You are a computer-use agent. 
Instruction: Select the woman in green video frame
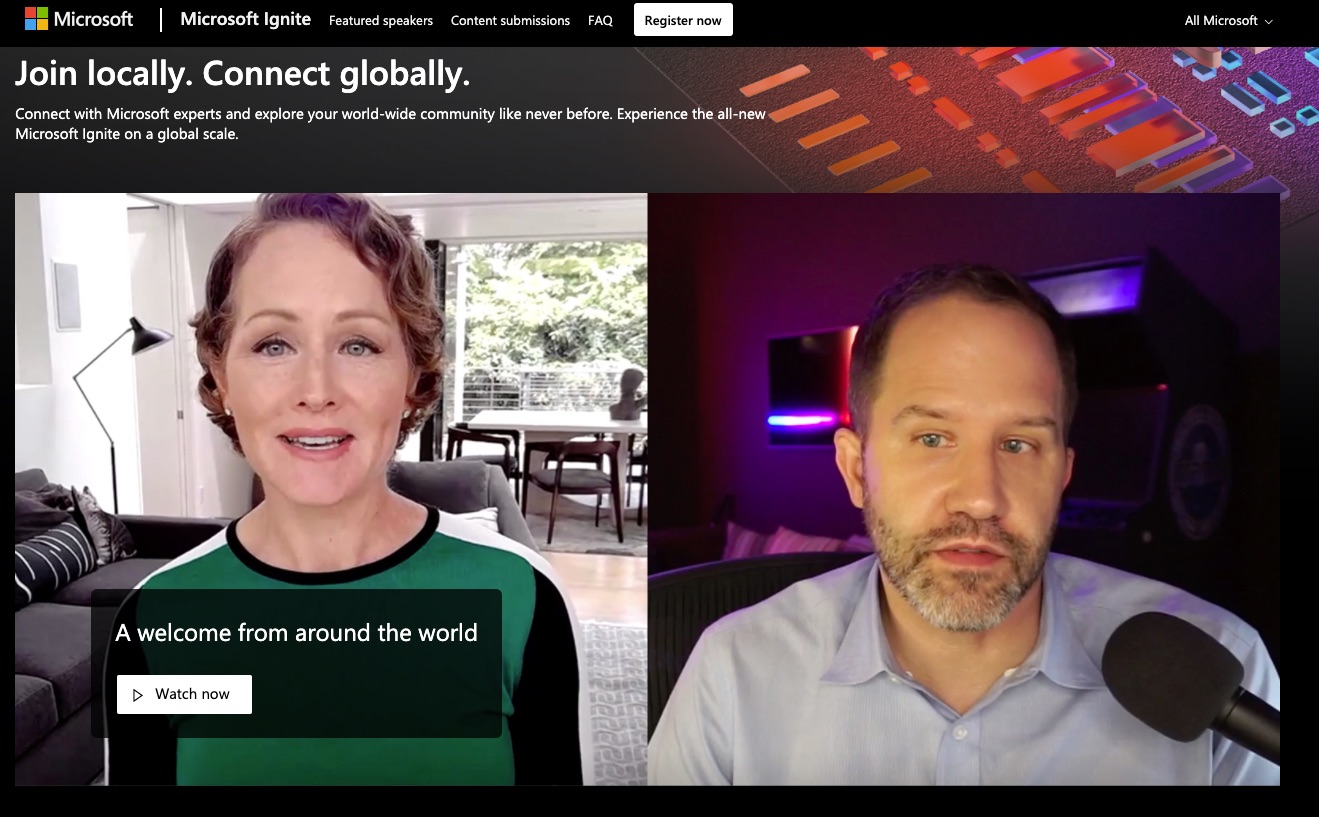click(331, 489)
